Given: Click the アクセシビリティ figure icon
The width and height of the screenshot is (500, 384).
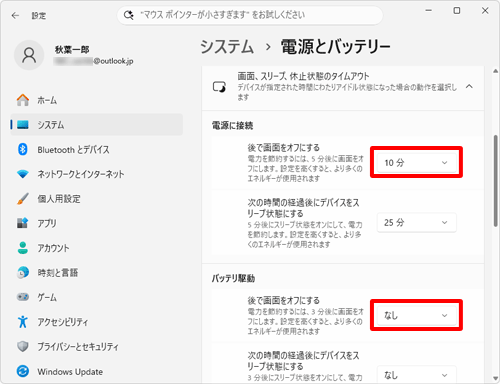Looking at the screenshot, I should (x=23, y=322).
